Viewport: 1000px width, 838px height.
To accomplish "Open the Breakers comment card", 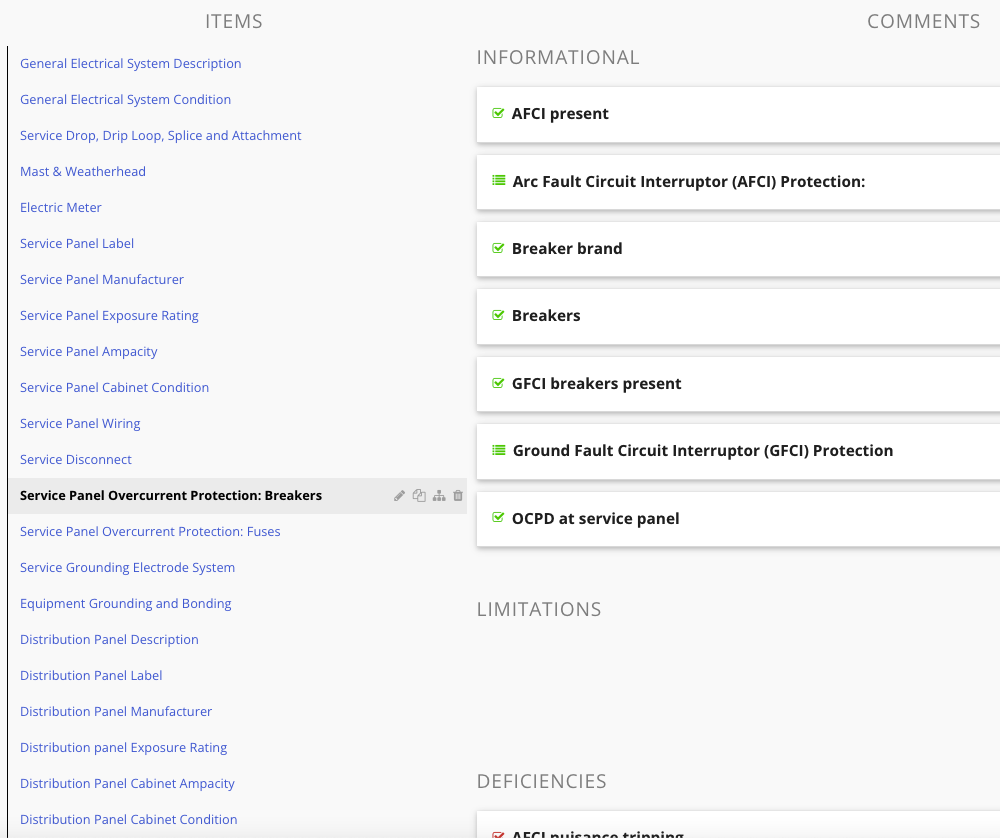I will 738,316.
